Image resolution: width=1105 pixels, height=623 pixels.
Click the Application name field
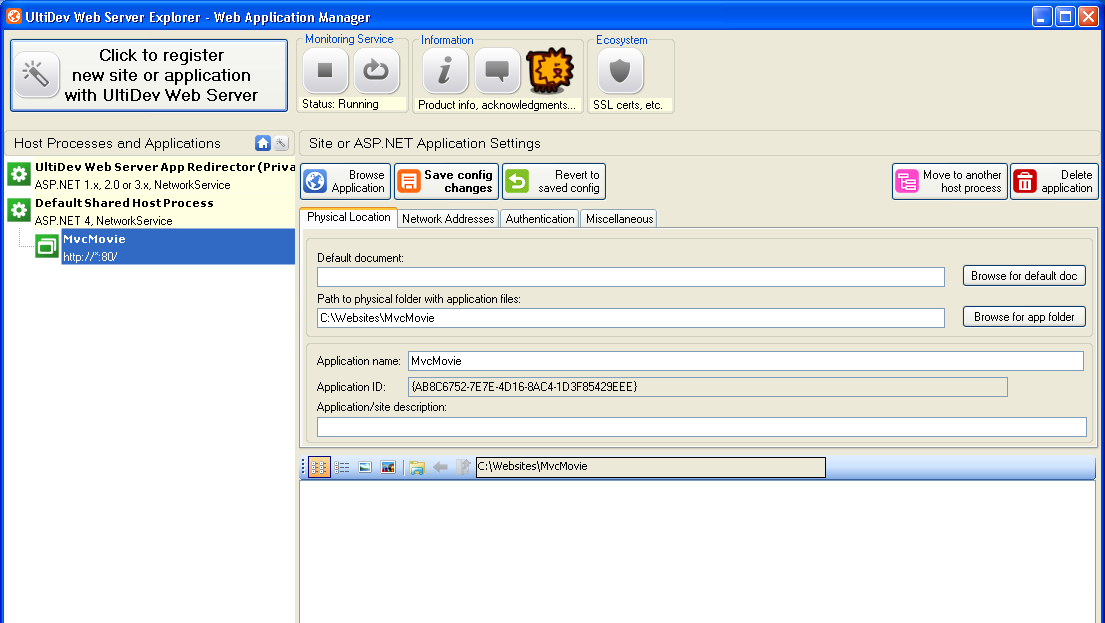pos(746,361)
